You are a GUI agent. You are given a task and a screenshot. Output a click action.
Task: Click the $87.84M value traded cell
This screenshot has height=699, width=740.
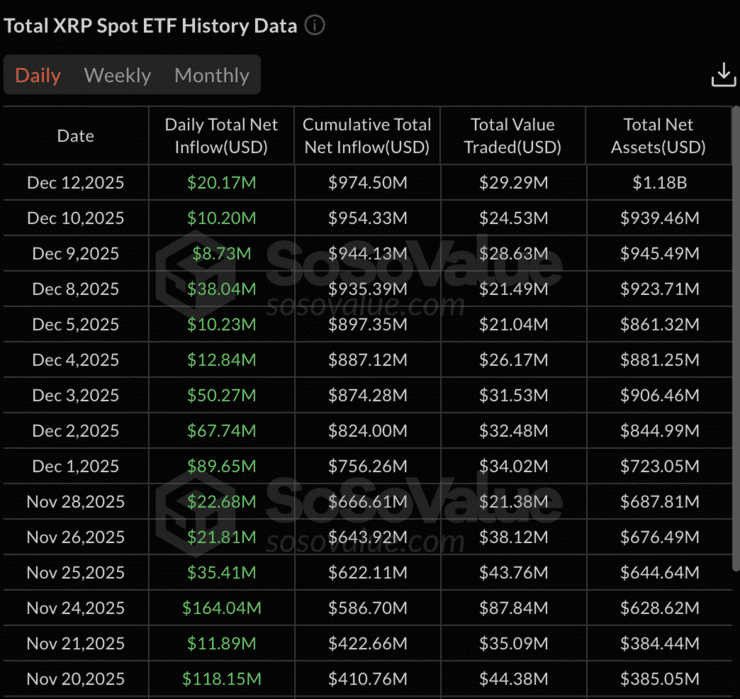[x=513, y=608]
